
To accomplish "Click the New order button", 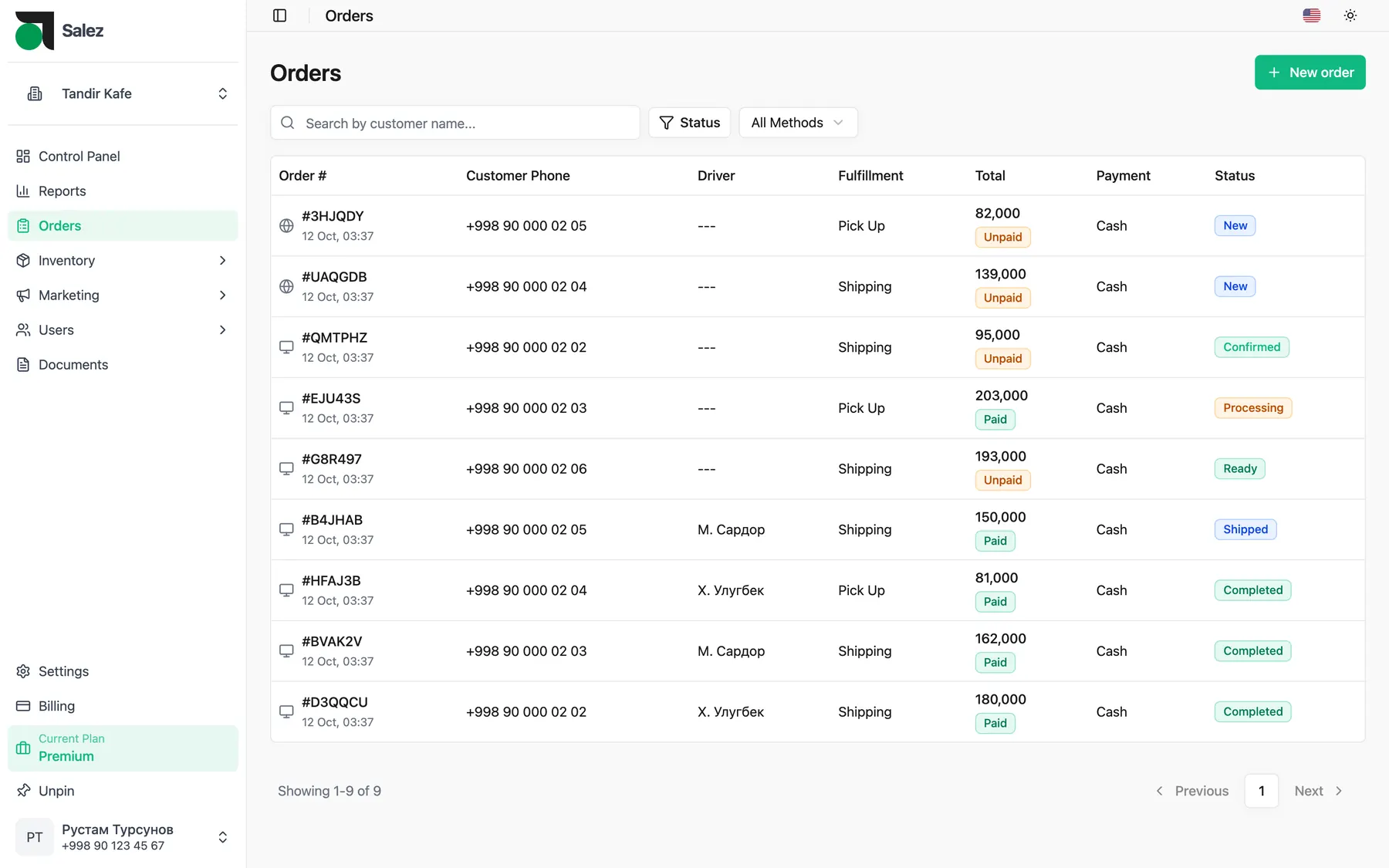I will point(1310,73).
